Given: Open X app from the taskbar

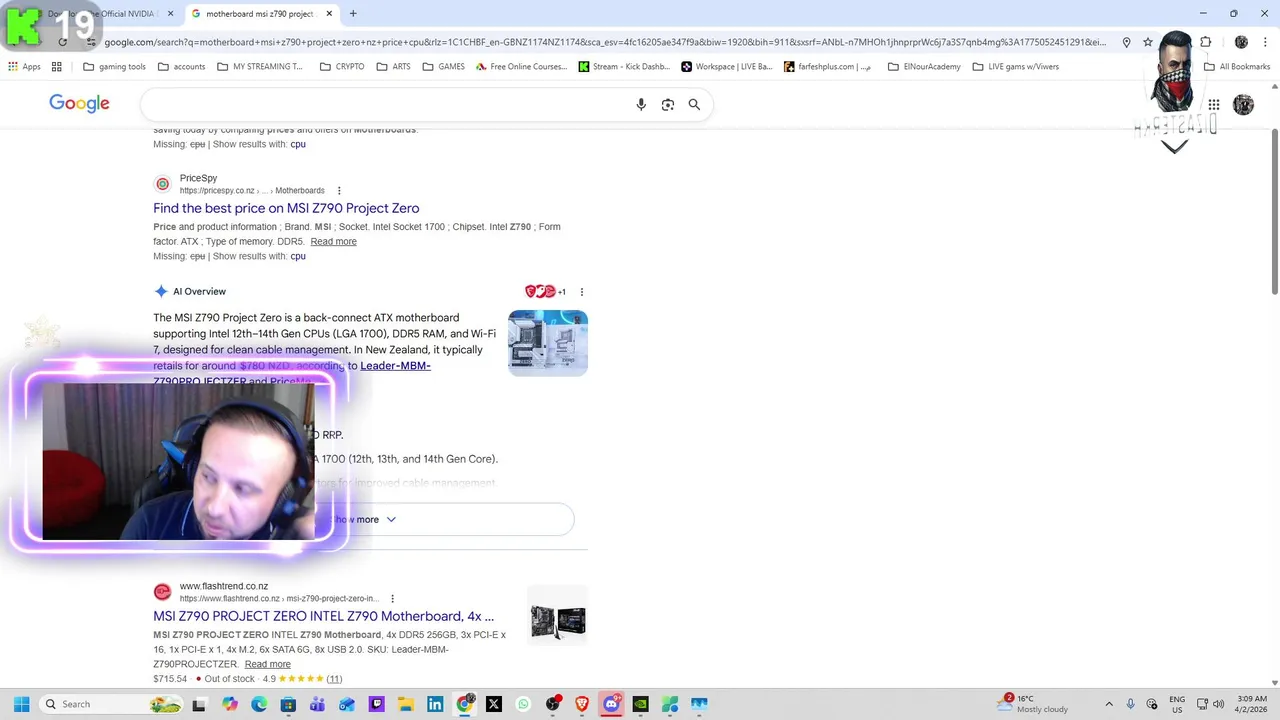Looking at the screenshot, I should click(x=494, y=704).
